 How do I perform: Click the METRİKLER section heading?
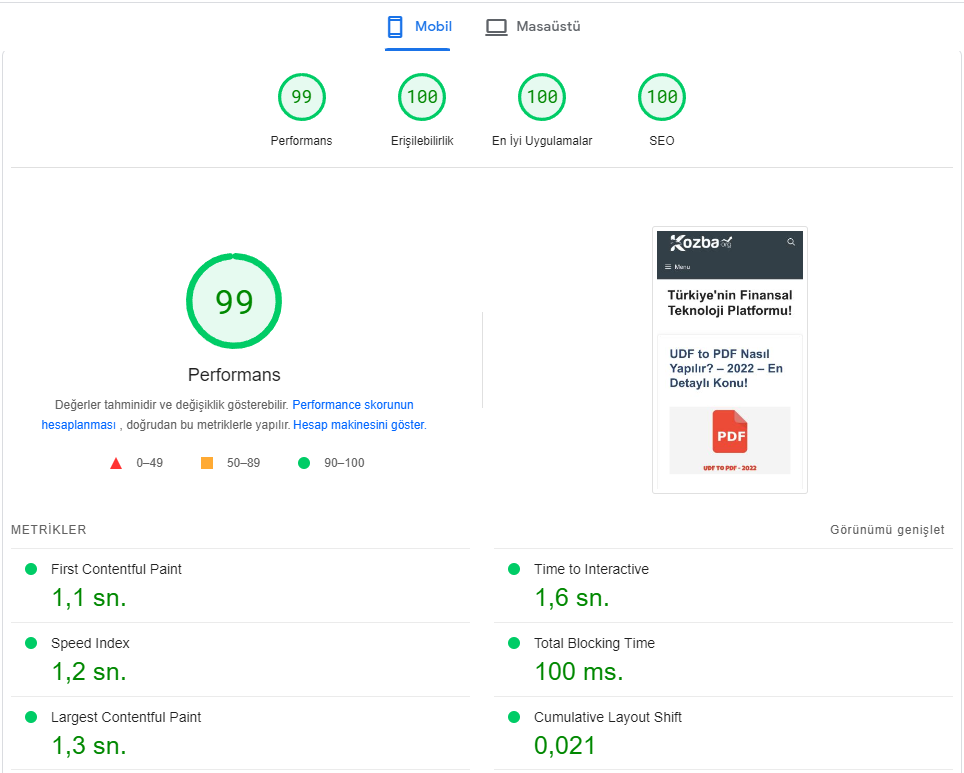[x=49, y=529]
